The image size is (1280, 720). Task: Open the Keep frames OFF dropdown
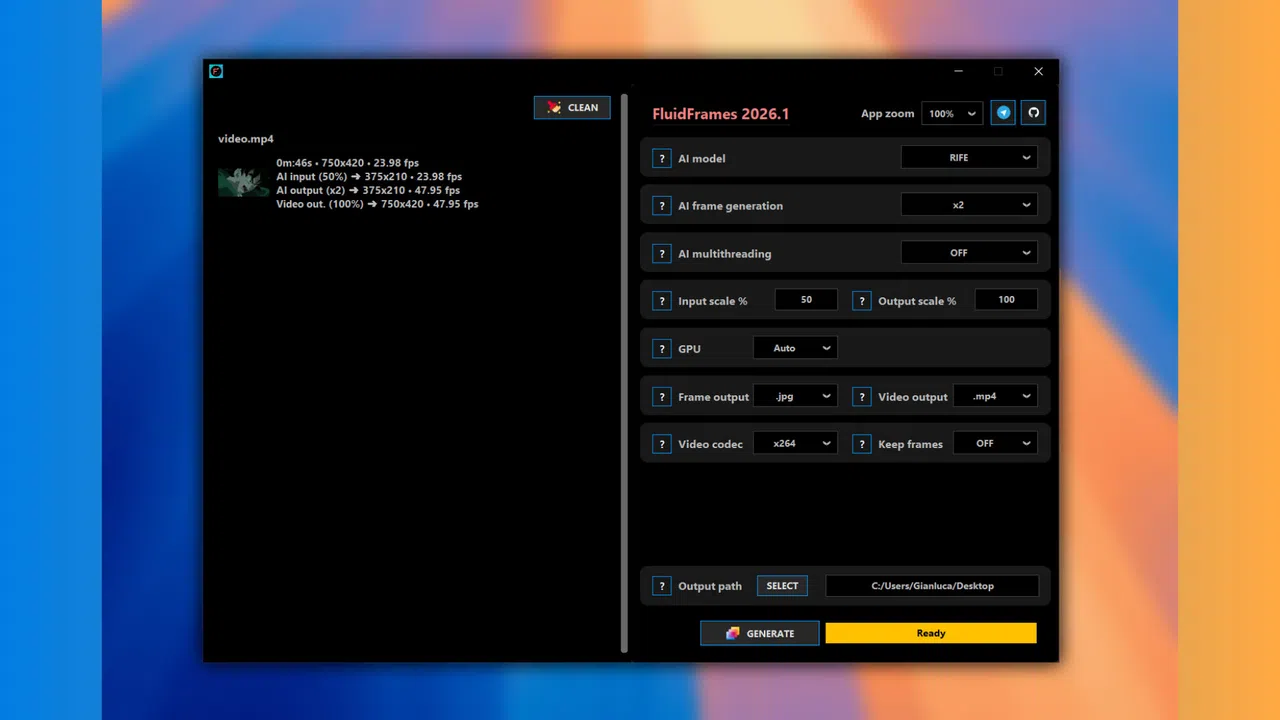point(995,443)
